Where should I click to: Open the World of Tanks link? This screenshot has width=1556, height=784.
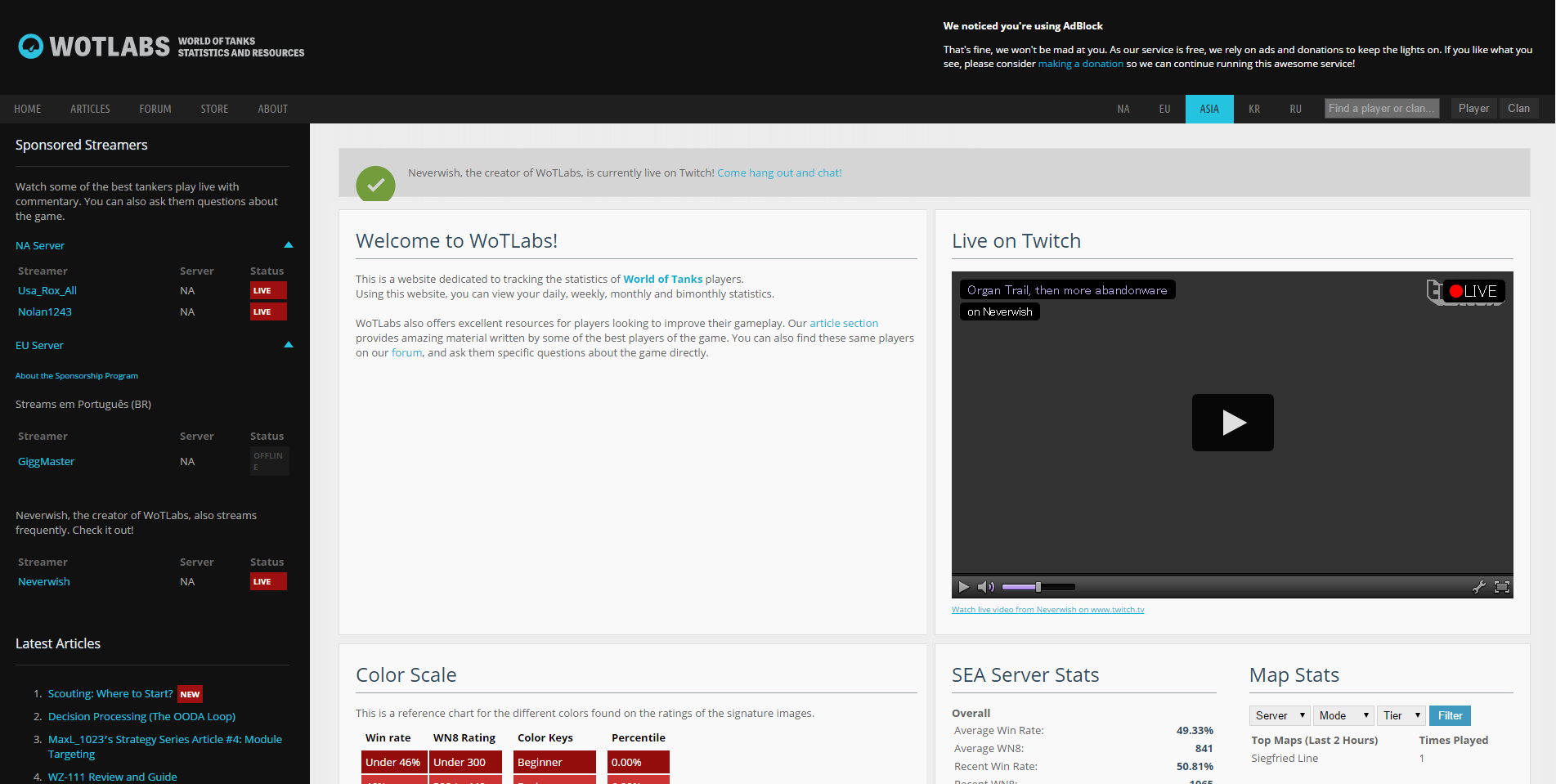pos(663,279)
